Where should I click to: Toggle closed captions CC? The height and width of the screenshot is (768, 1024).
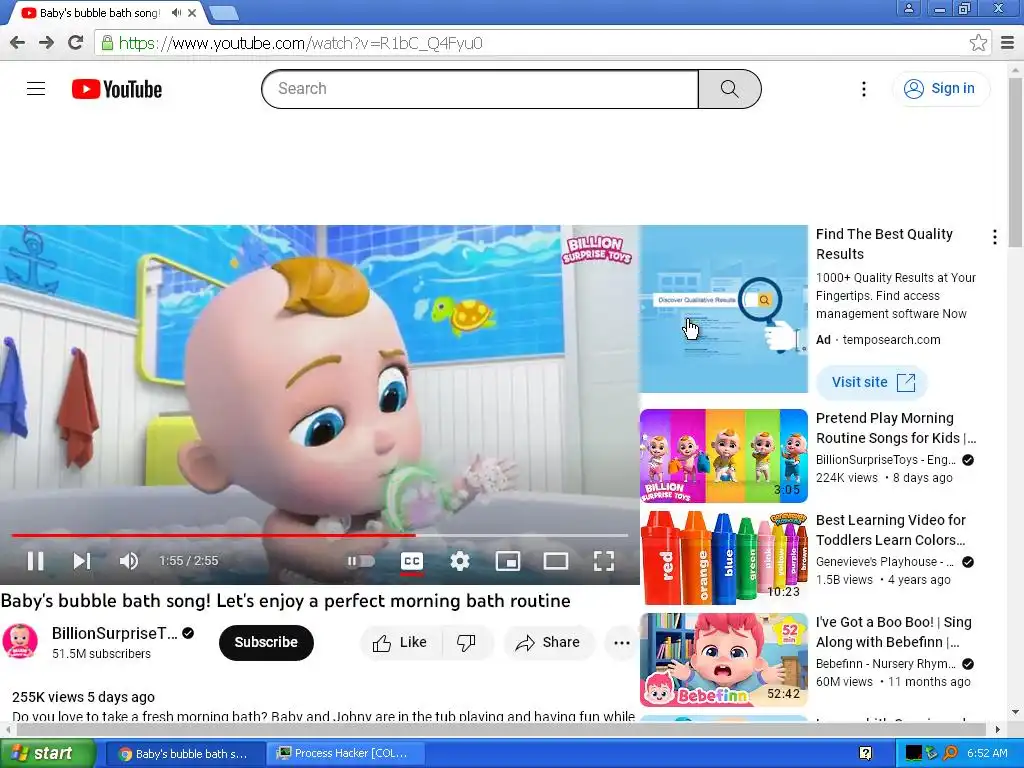[x=411, y=561]
